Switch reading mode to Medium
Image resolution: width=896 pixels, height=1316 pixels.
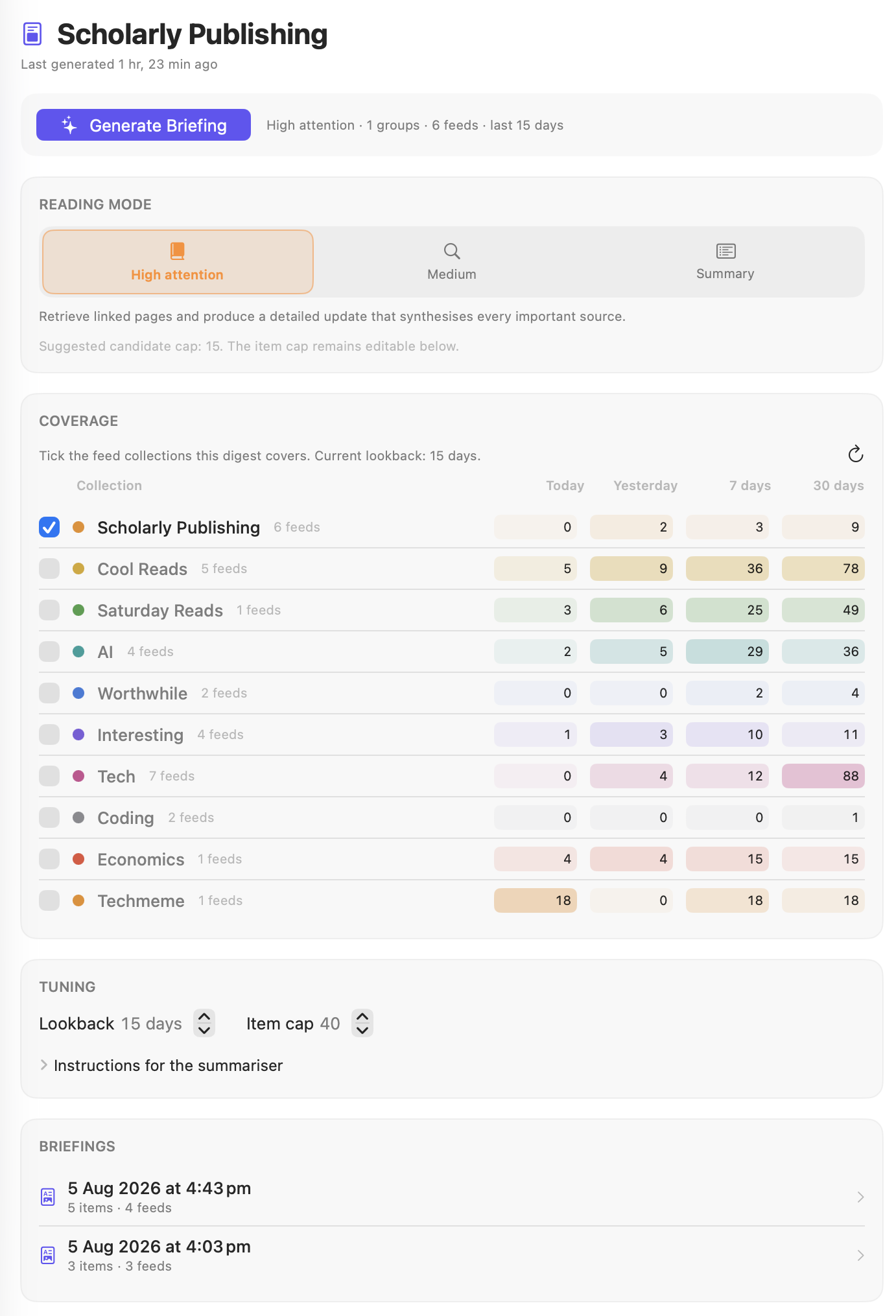click(452, 262)
